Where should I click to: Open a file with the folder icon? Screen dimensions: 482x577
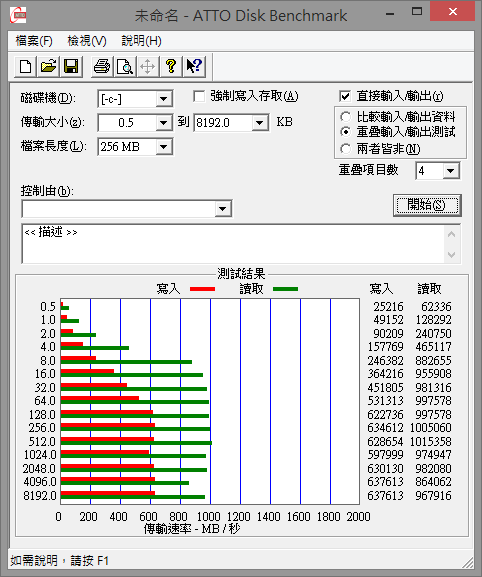[x=48, y=67]
